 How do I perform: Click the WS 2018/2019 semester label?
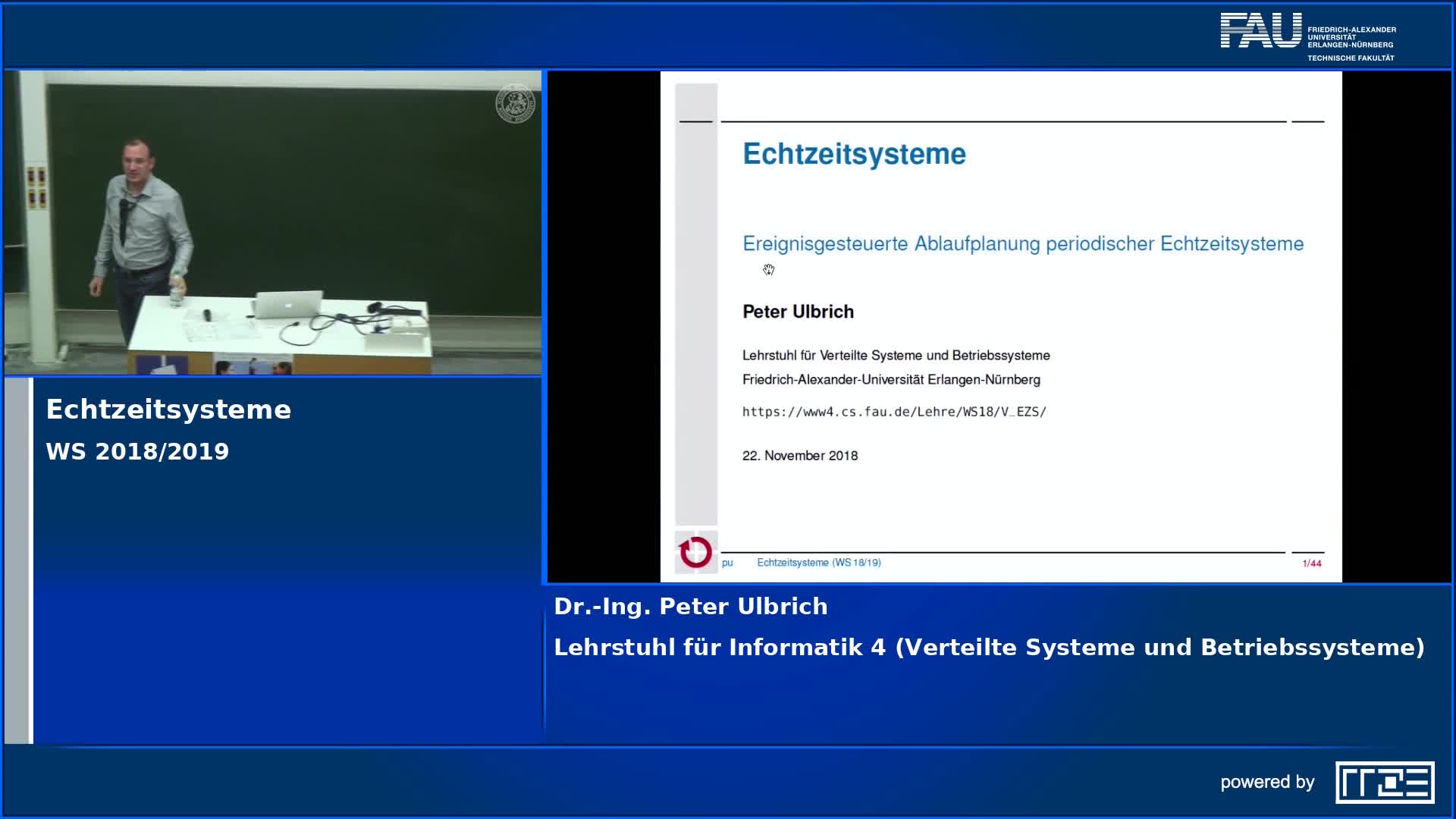click(137, 452)
